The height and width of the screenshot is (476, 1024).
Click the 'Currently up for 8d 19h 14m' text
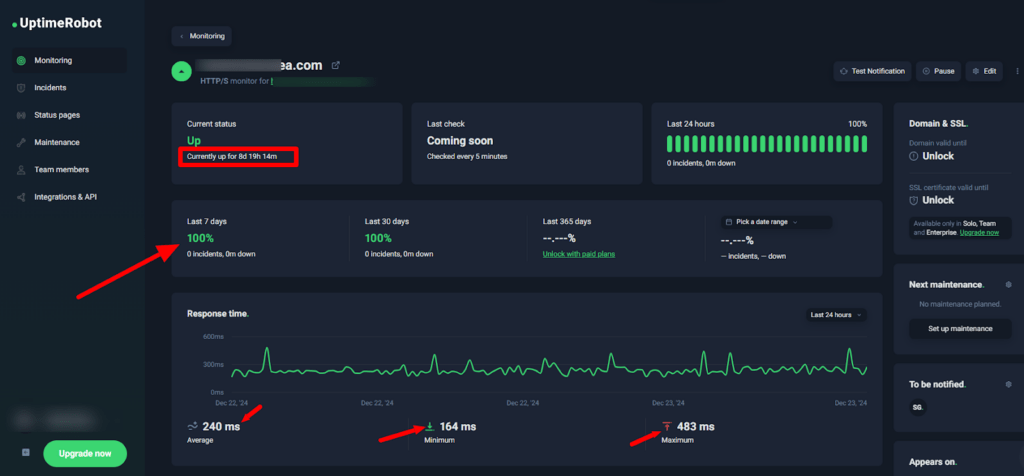232,157
